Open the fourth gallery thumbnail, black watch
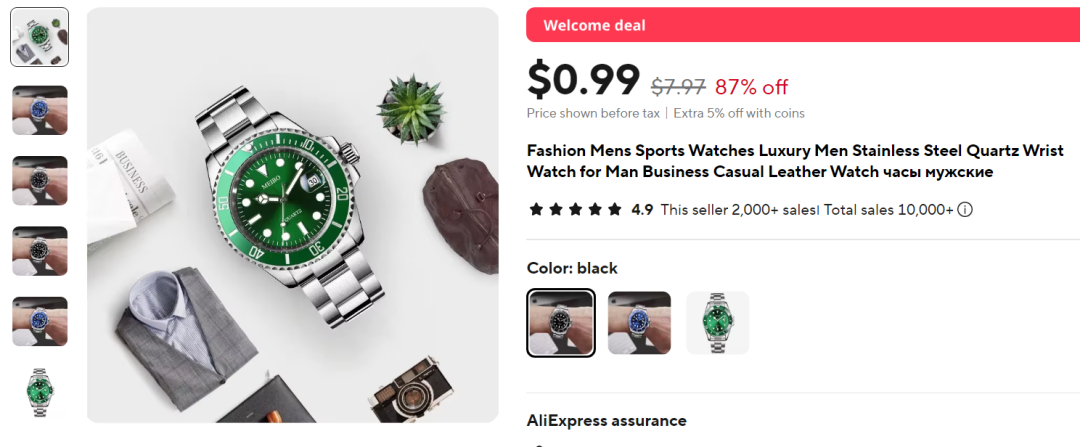The image size is (1080, 447). 40,251
